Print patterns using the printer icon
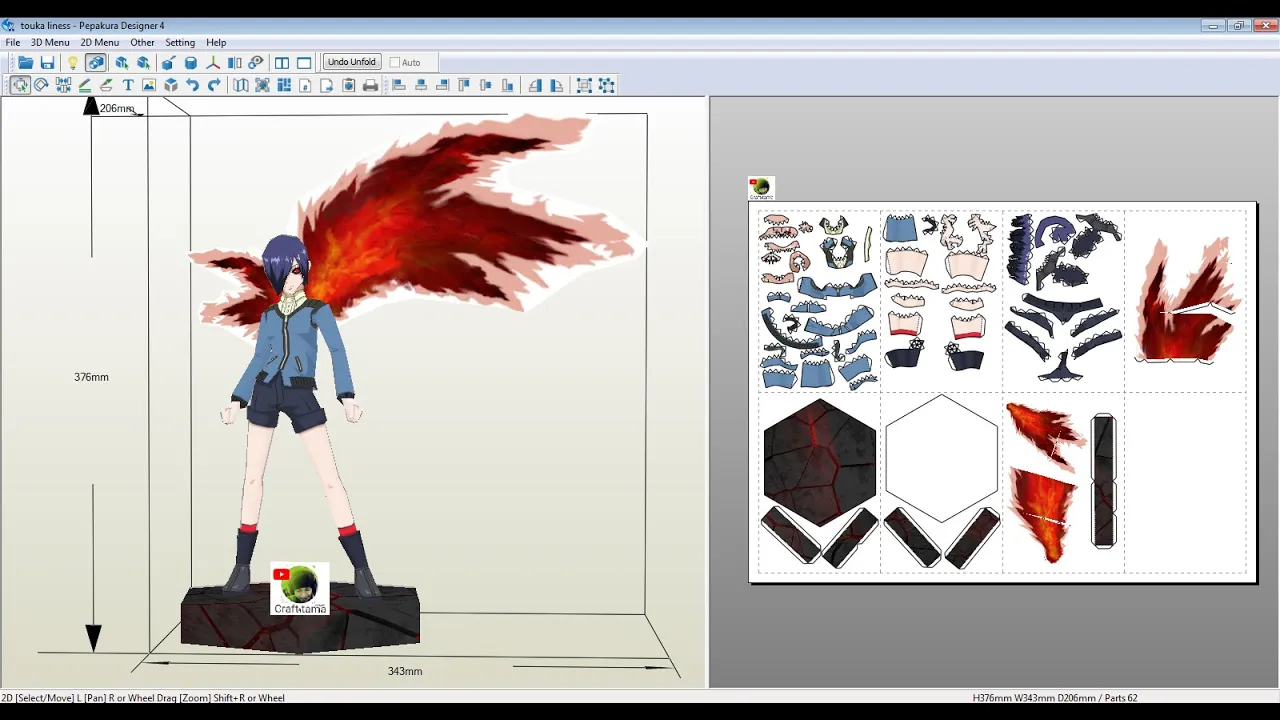 pos(370,85)
